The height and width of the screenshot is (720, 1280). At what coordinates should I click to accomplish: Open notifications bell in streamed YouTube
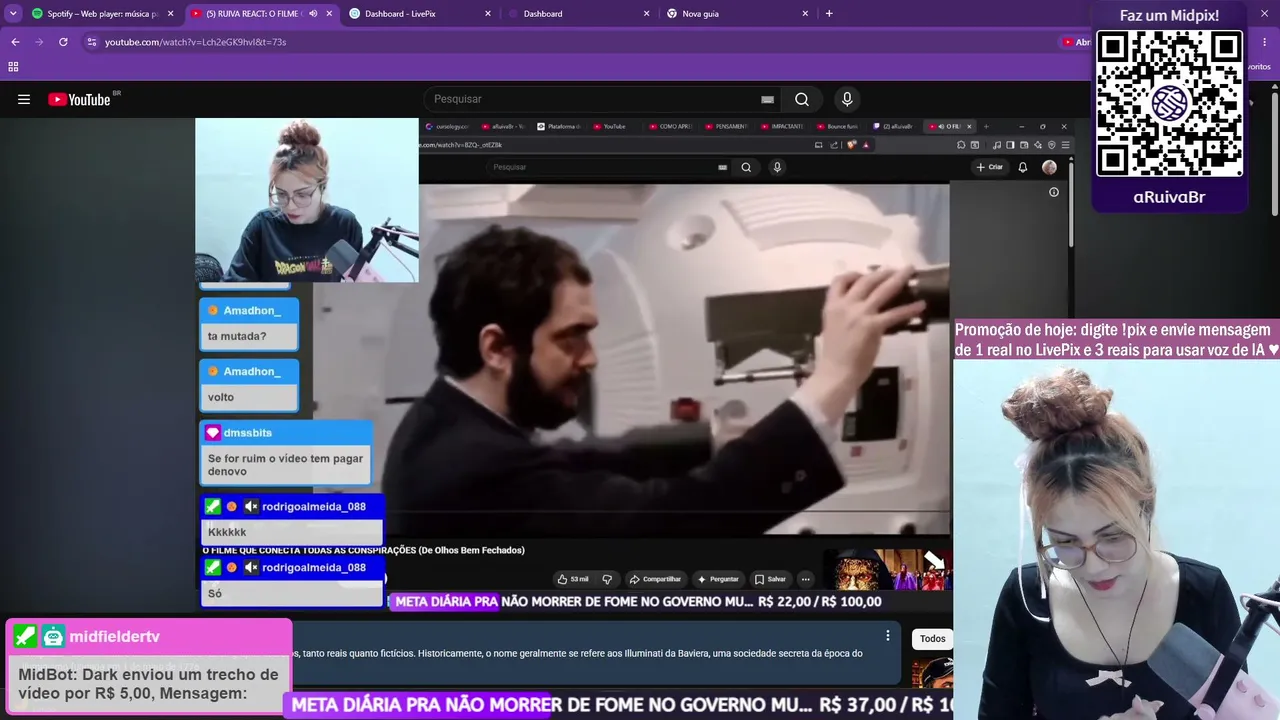[x=1023, y=167]
